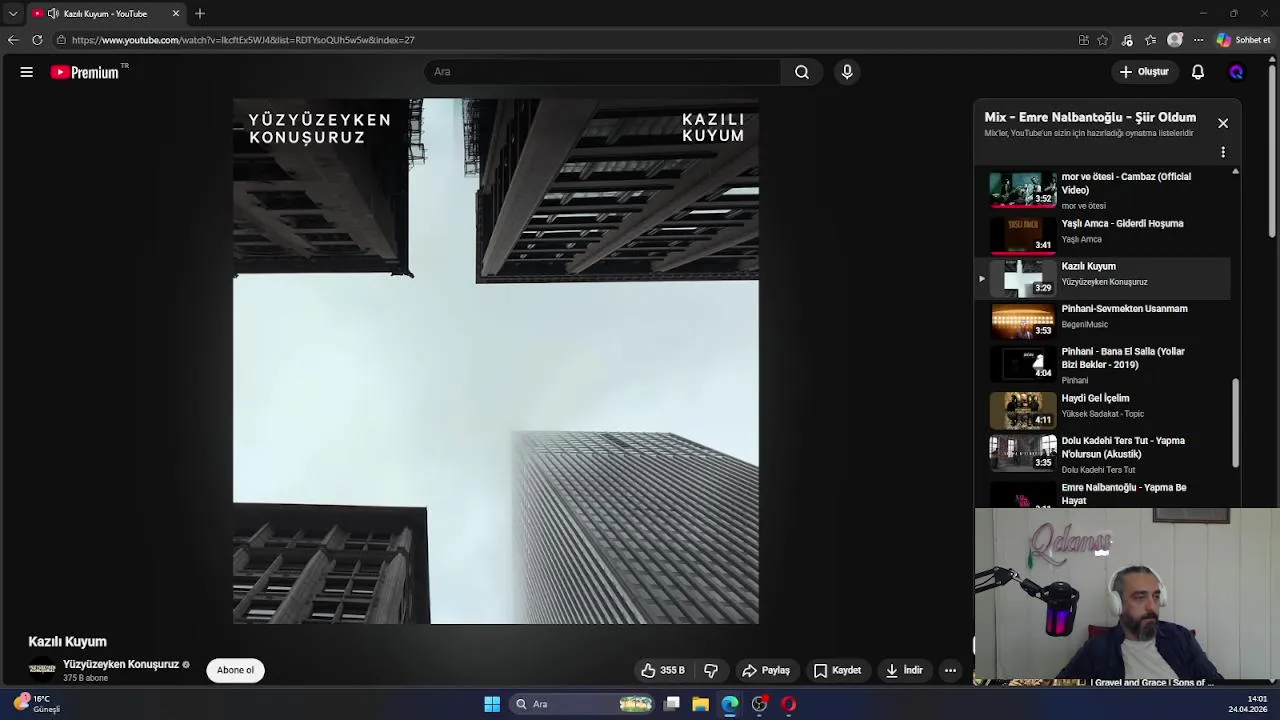The height and width of the screenshot is (720, 1280).
Task: Open YouTube notifications bell
Action: click(1198, 72)
